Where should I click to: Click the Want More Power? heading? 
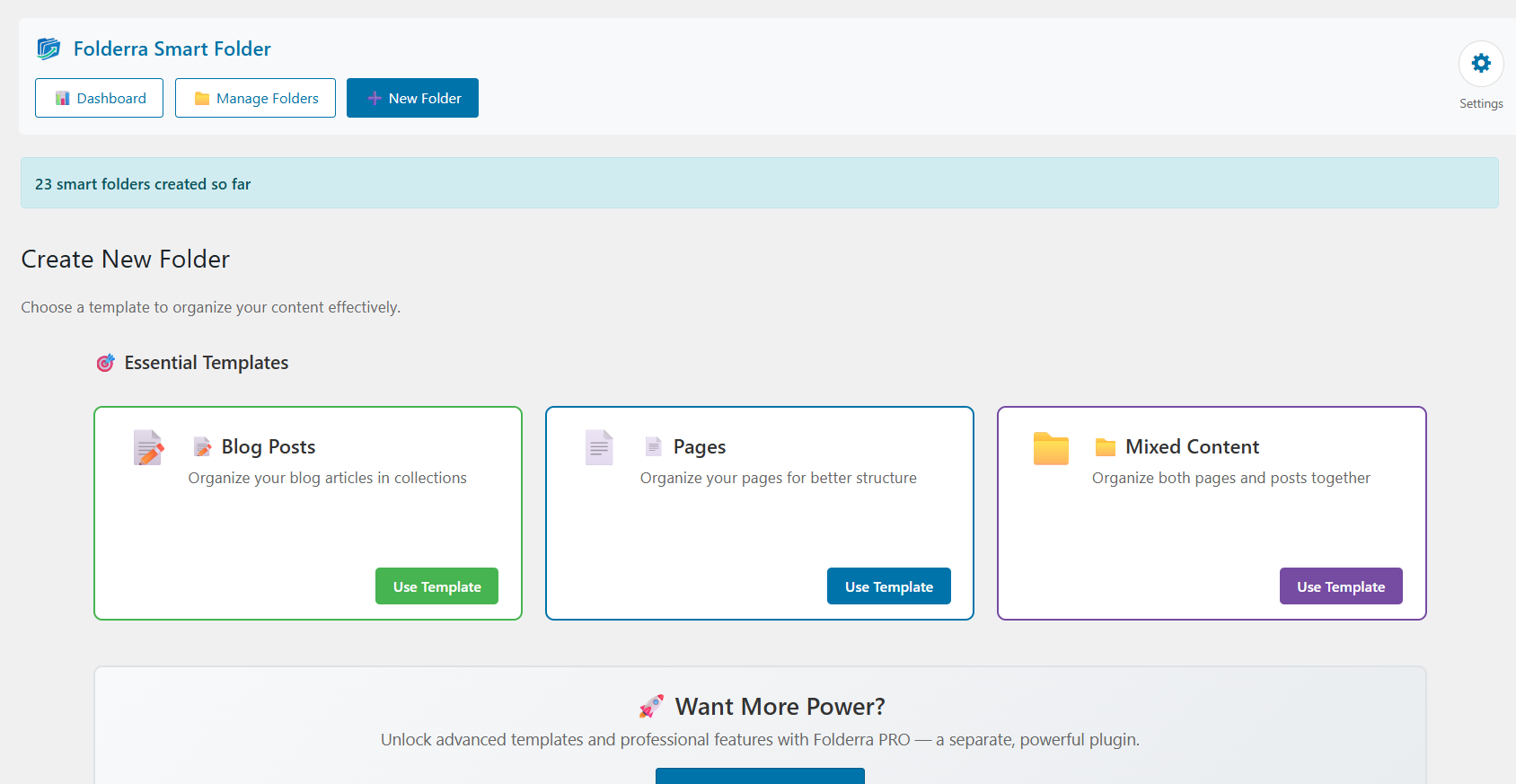tap(780, 707)
